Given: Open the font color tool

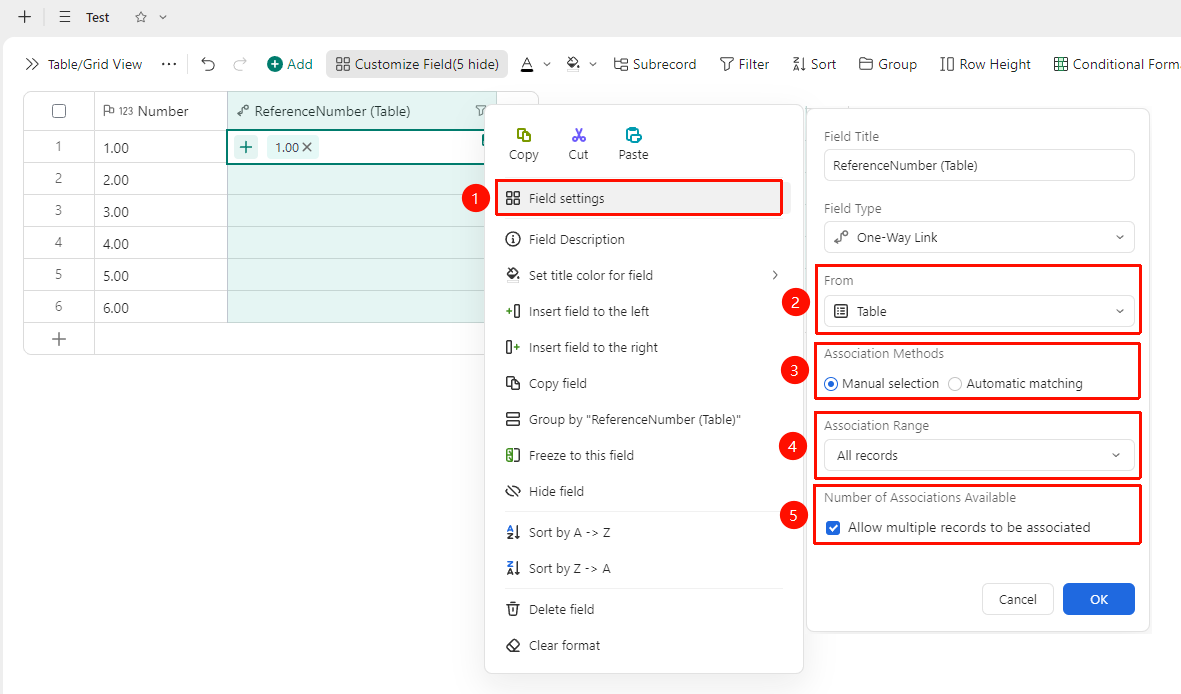Looking at the screenshot, I should pos(527,64).
